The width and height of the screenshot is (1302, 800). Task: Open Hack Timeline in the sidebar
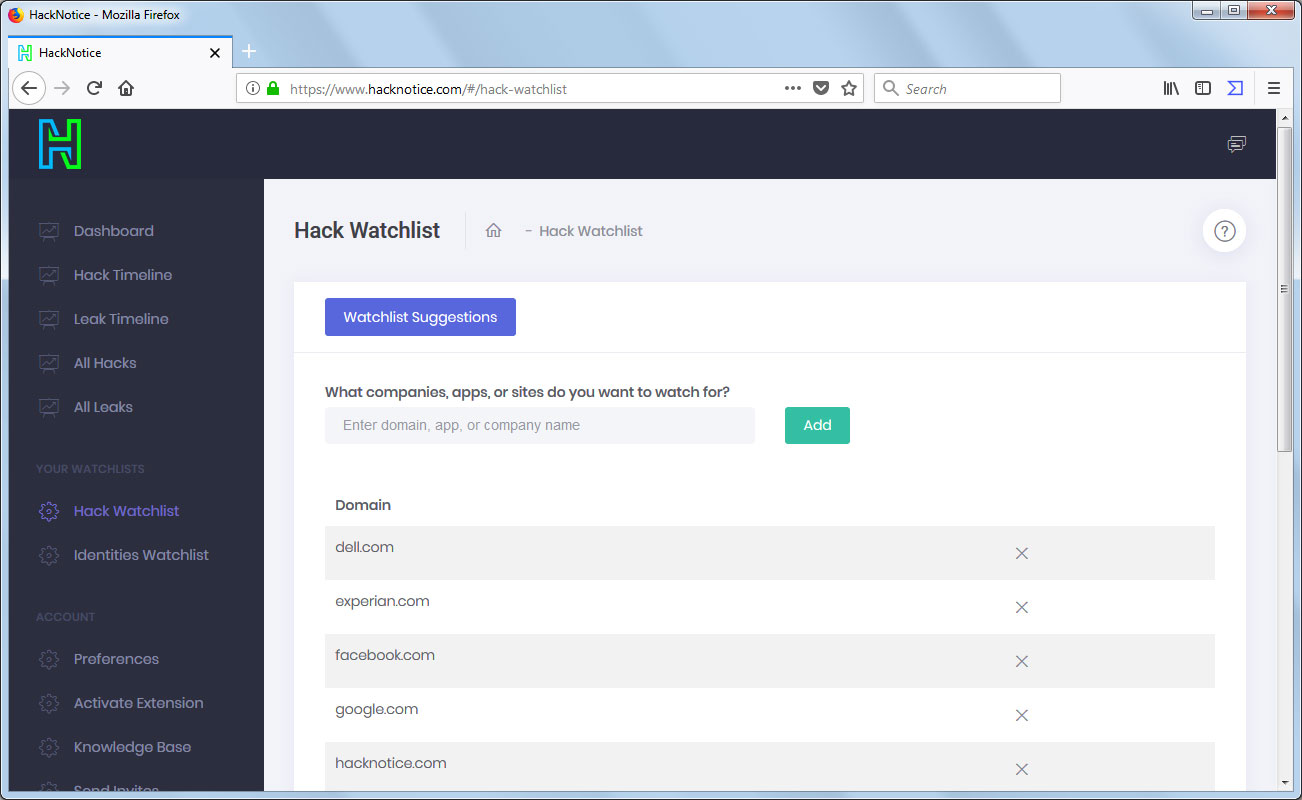tap(123, 275)
